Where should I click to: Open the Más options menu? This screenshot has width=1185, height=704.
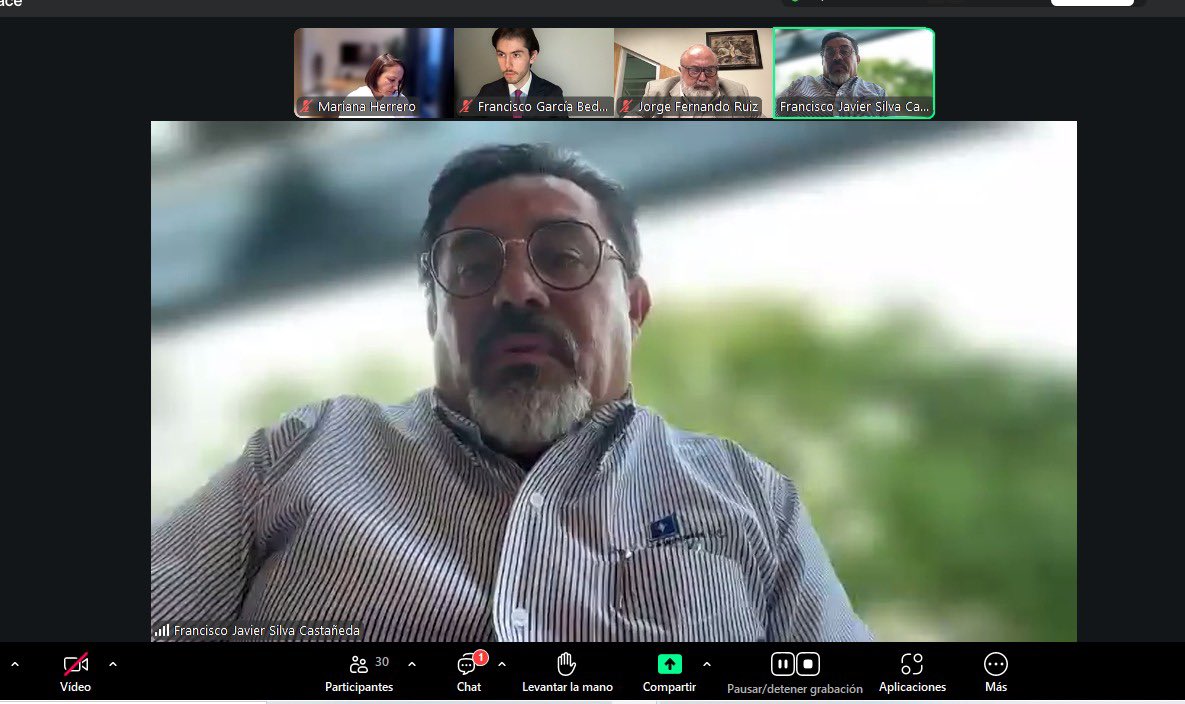coord(995,672)
